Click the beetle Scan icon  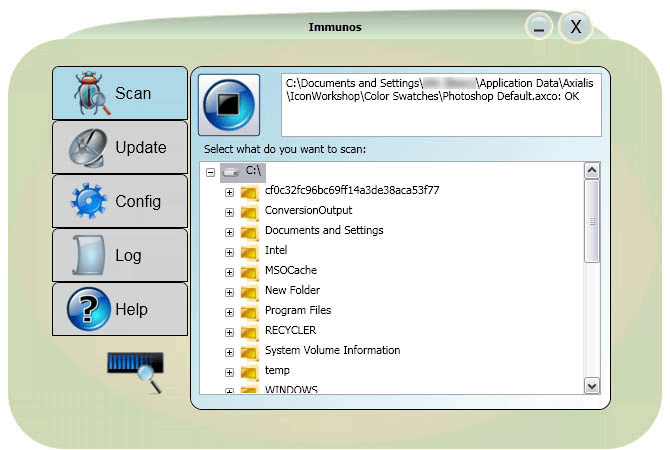pos(91,93)
